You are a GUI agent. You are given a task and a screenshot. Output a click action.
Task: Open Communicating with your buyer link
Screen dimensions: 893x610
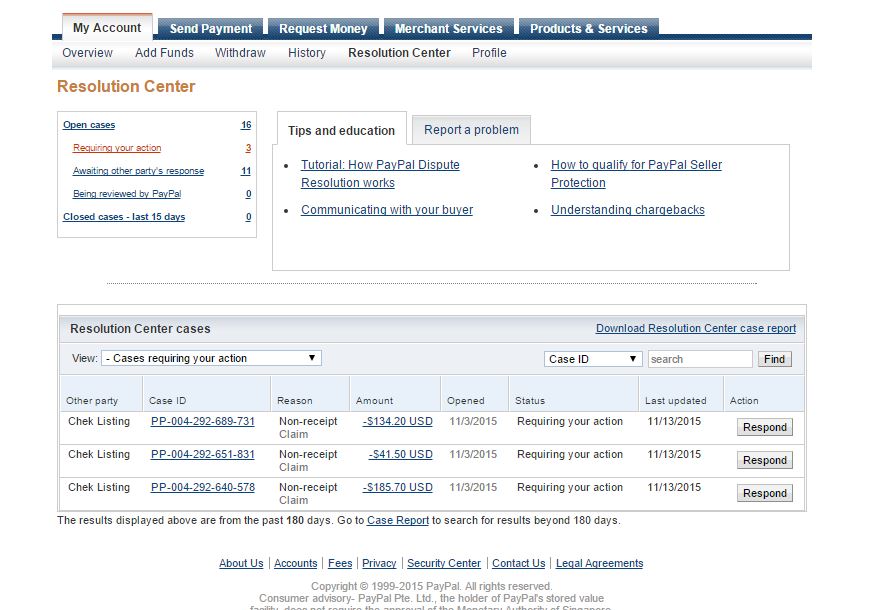(x=387, y=210)
